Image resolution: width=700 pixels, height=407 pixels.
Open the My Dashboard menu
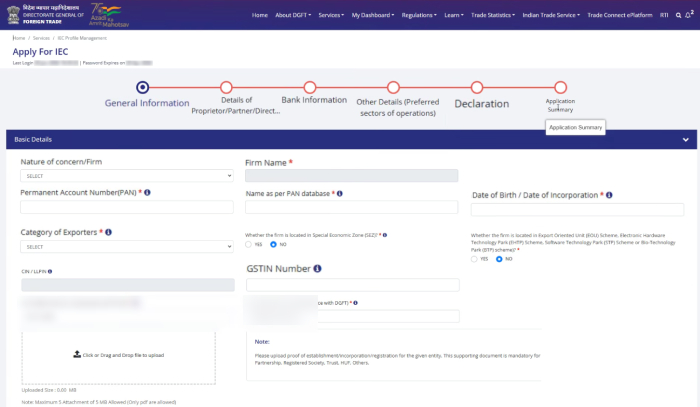pyautogui.click(x=373, y=15)
